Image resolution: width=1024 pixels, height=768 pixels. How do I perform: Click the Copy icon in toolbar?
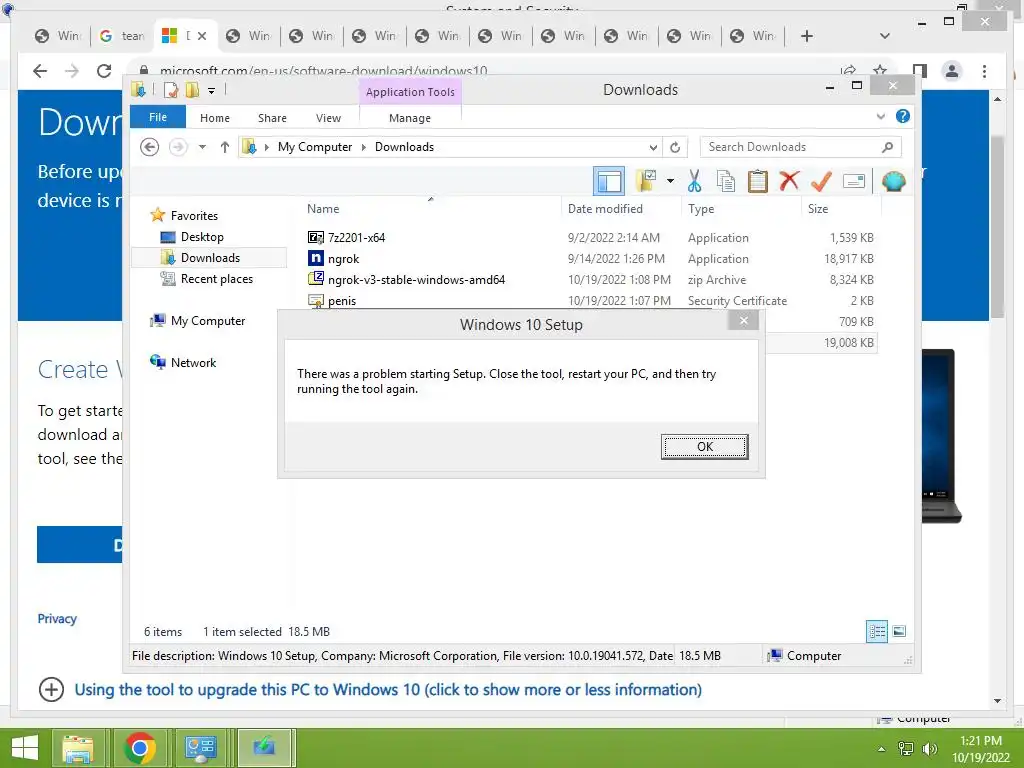(726, 181)
